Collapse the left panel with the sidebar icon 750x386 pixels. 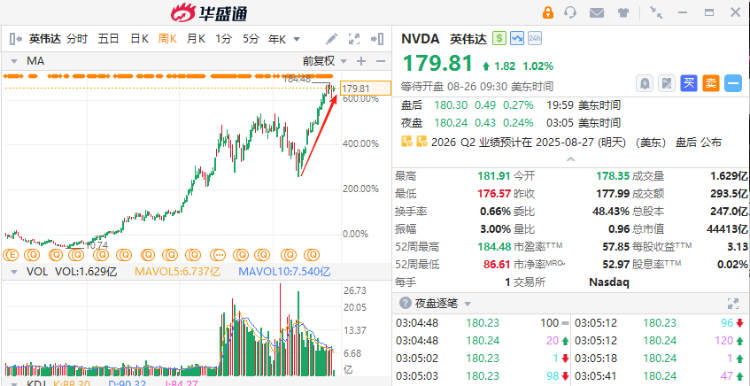tap(16, 39)
